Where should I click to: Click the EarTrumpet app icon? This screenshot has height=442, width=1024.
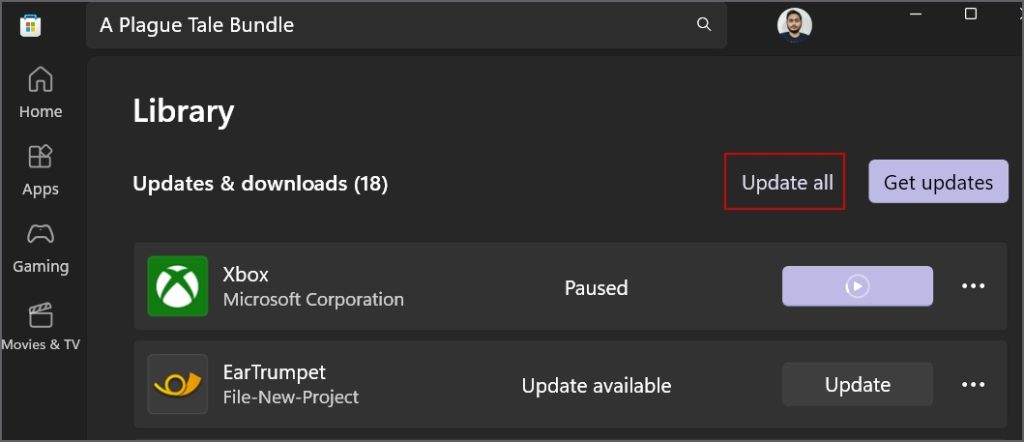(178, 384)
